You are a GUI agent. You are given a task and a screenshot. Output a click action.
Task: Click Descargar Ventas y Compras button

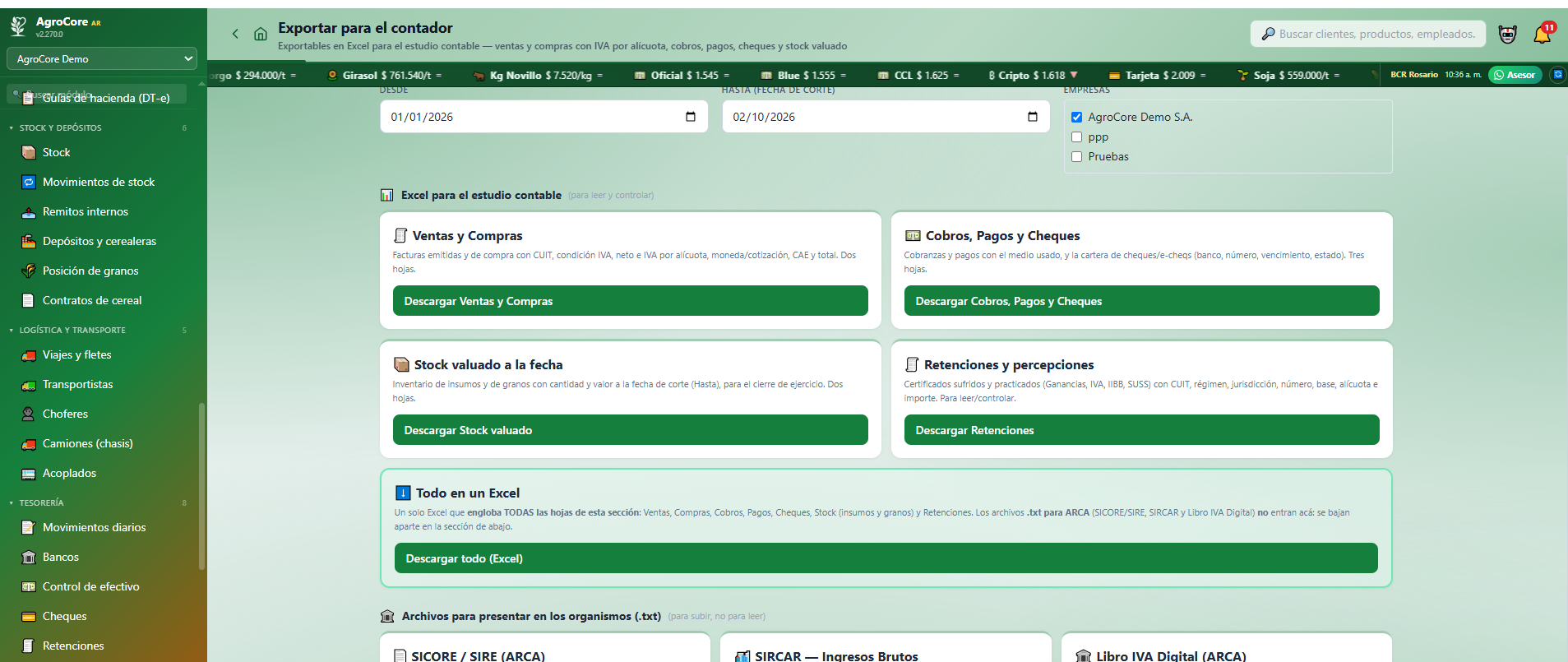[631, 301]
